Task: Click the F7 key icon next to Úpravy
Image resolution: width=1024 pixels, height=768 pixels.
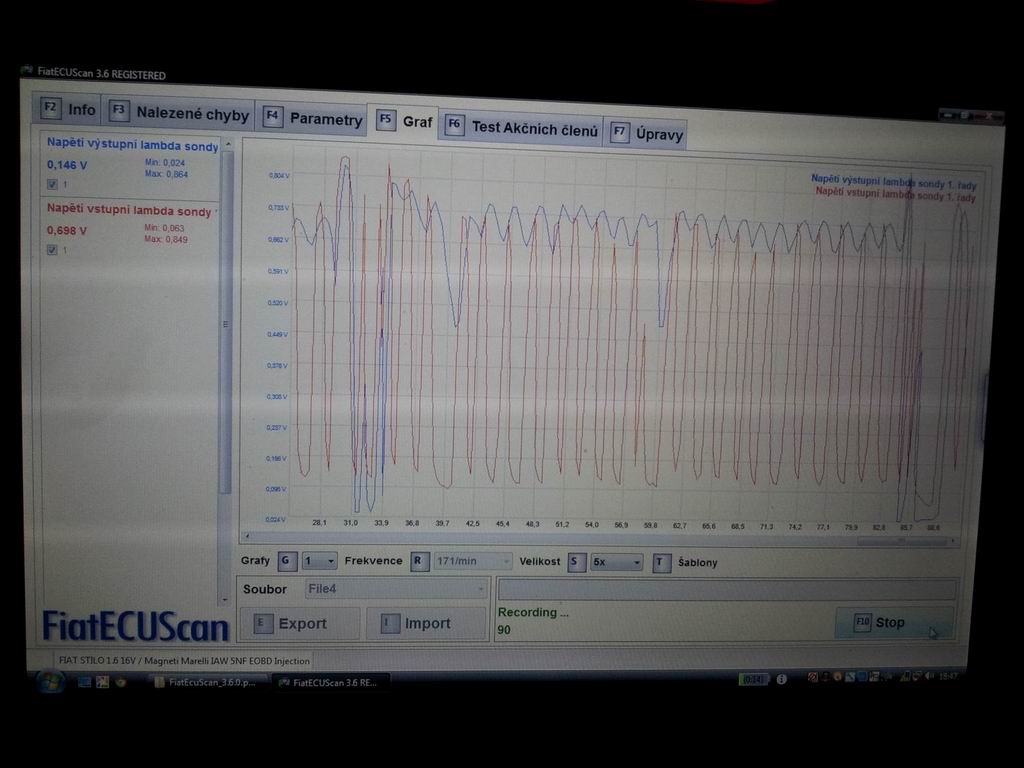Action: (x=620, y=132)
